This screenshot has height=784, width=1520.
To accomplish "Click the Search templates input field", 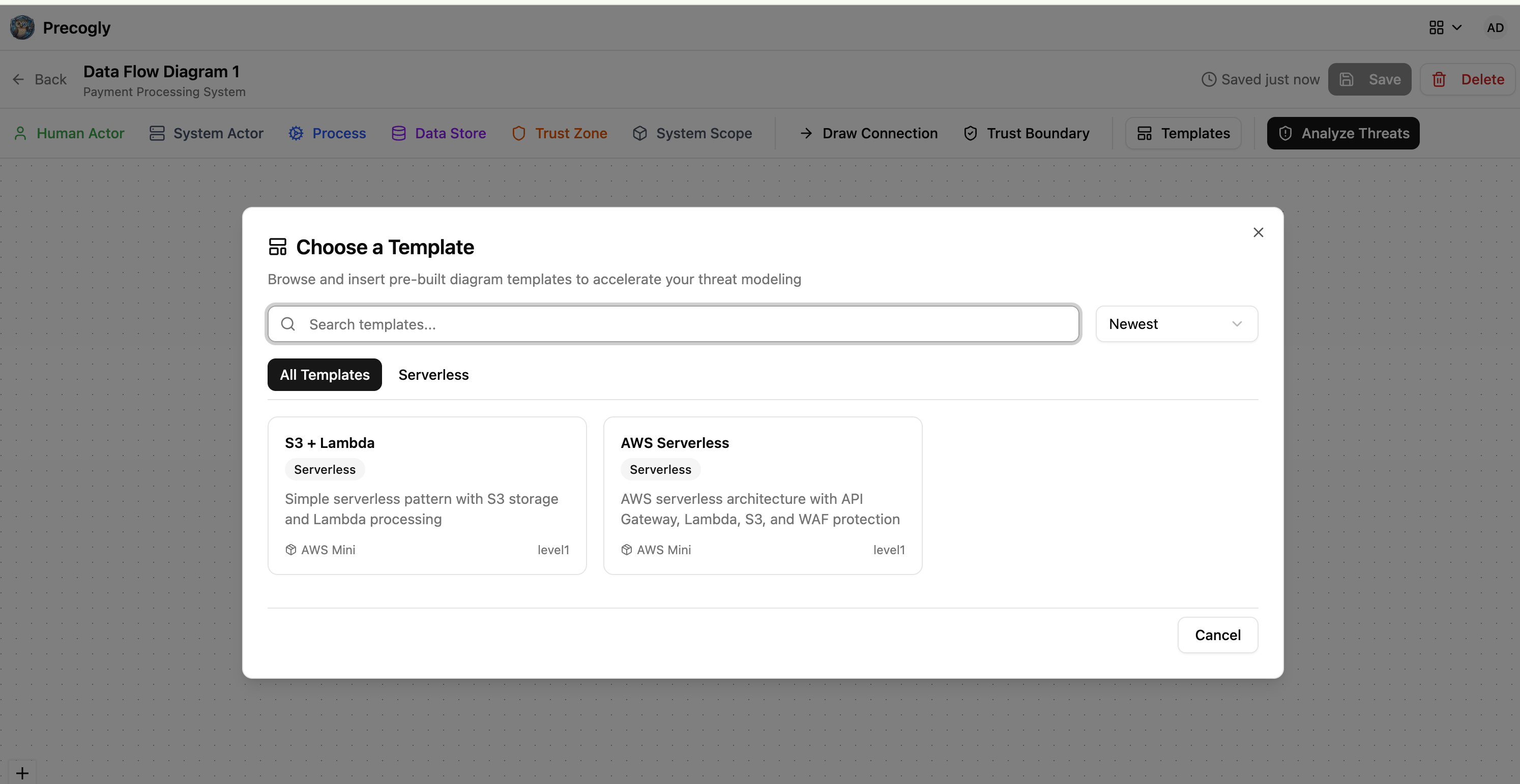I will [673, 324].
